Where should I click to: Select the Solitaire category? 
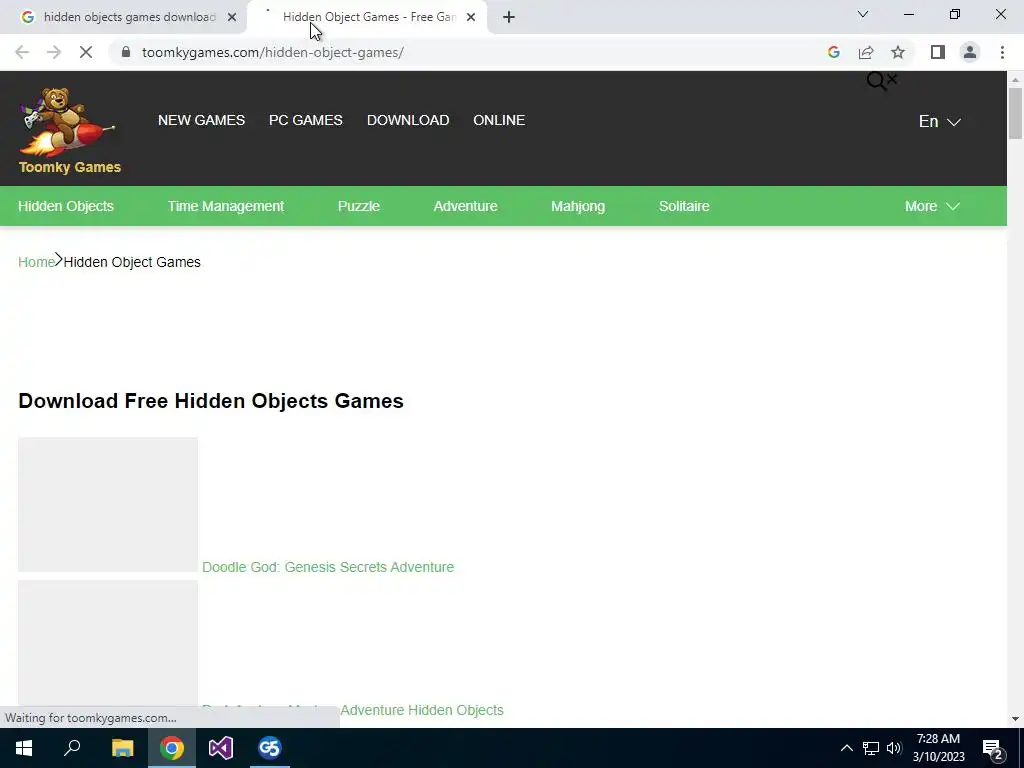tap(684, 206)
